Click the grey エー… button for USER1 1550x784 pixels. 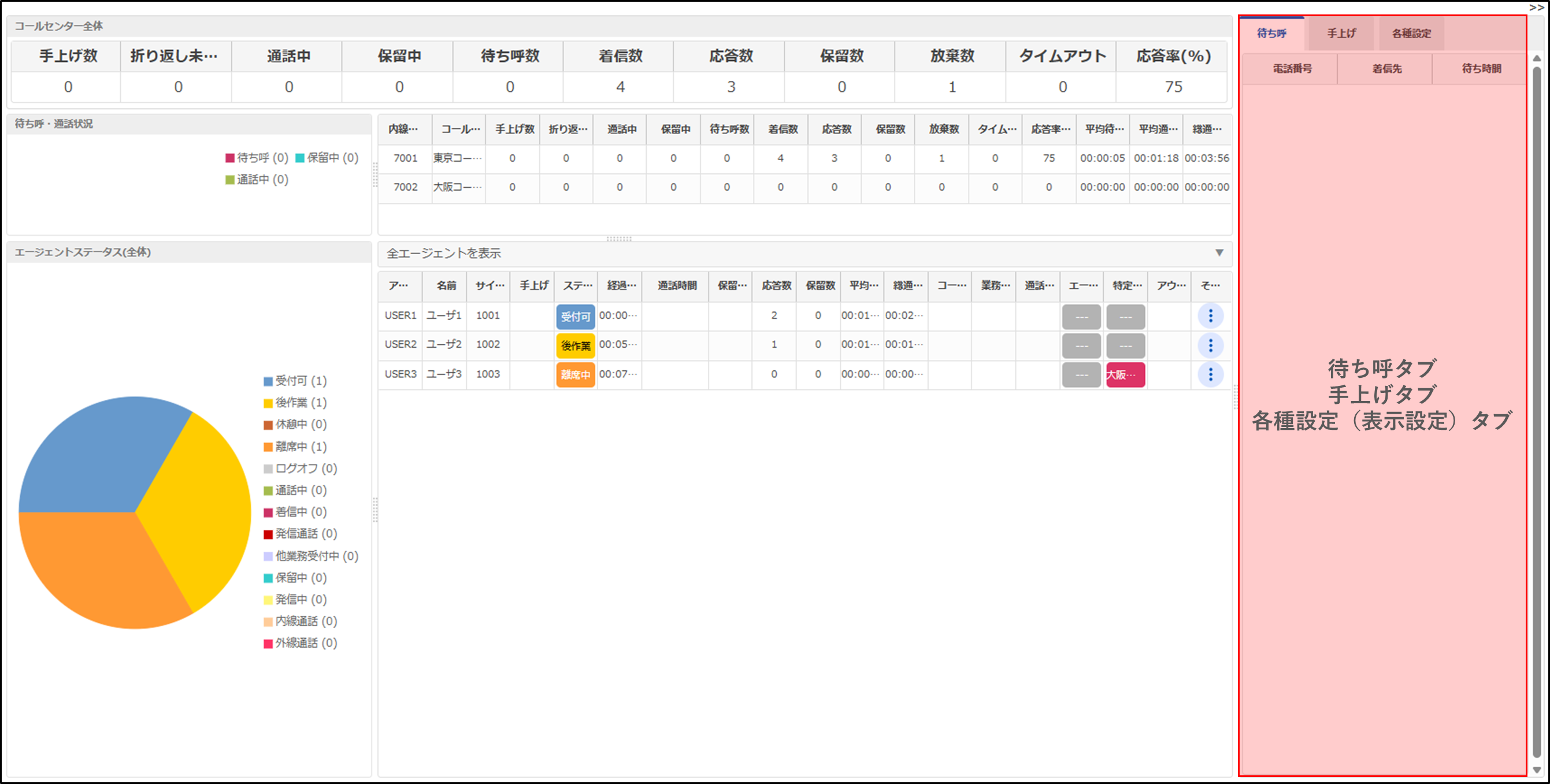click(1081, 317)
